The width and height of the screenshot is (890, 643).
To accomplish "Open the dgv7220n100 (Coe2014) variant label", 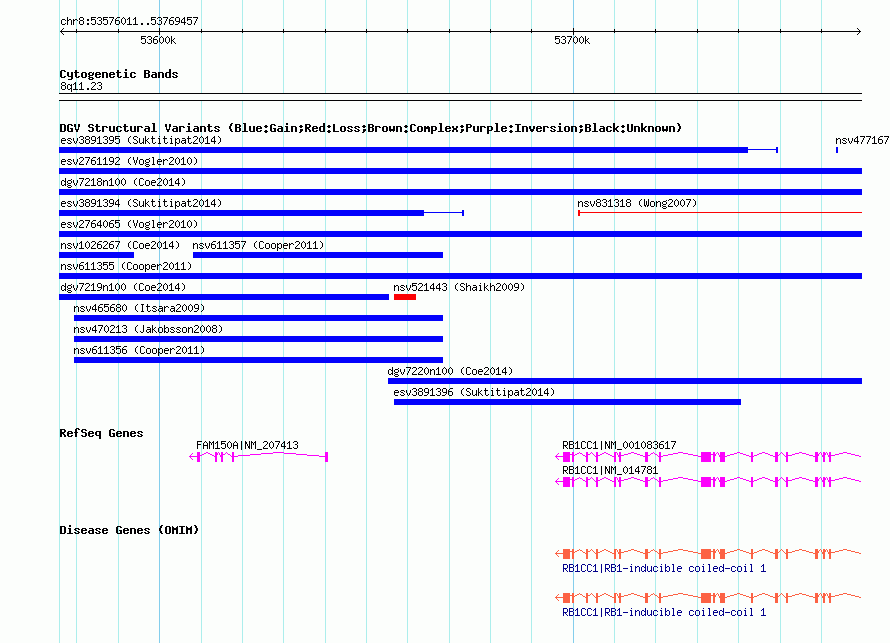I will [450, 371].
